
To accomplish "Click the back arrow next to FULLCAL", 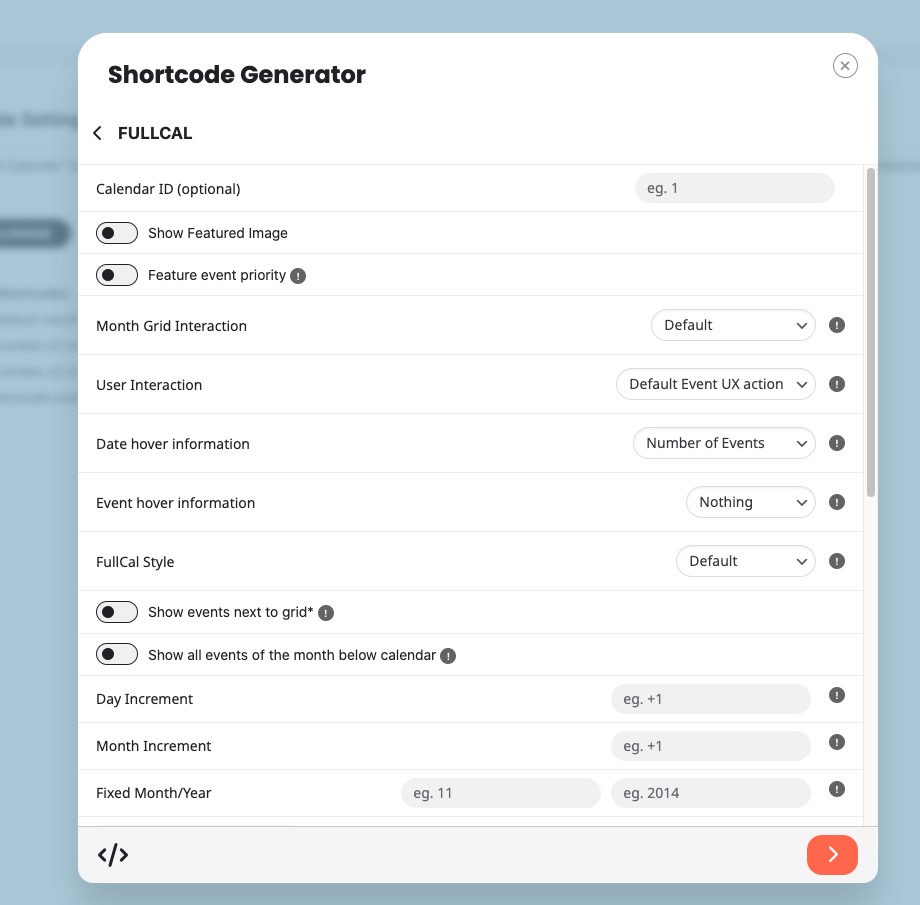I will click(97, 133).
